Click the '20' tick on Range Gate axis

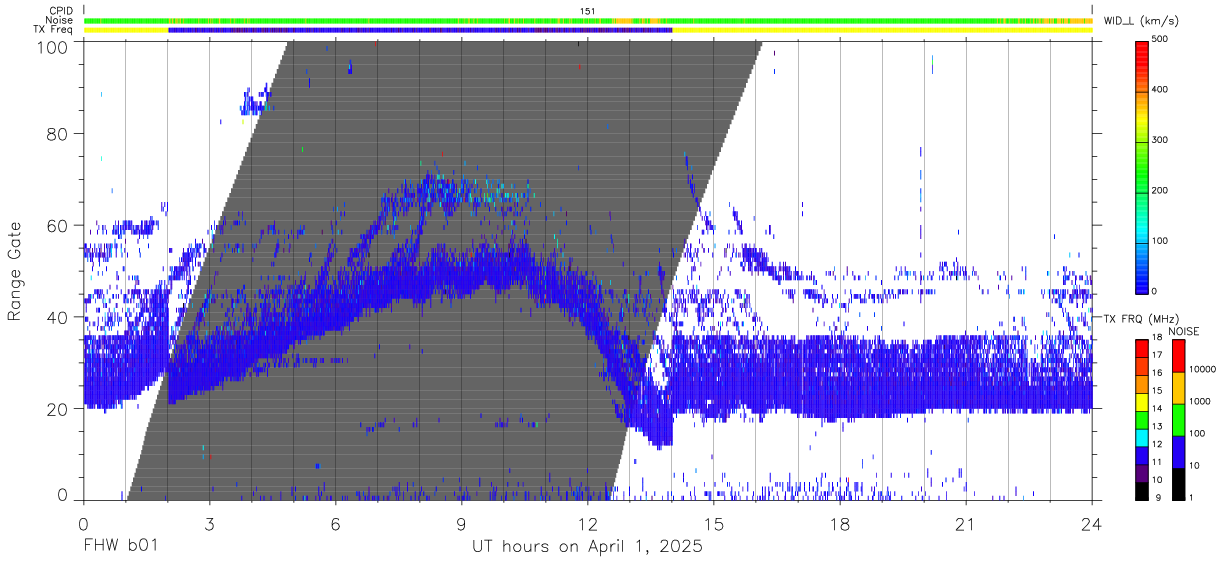coord(59,409)
